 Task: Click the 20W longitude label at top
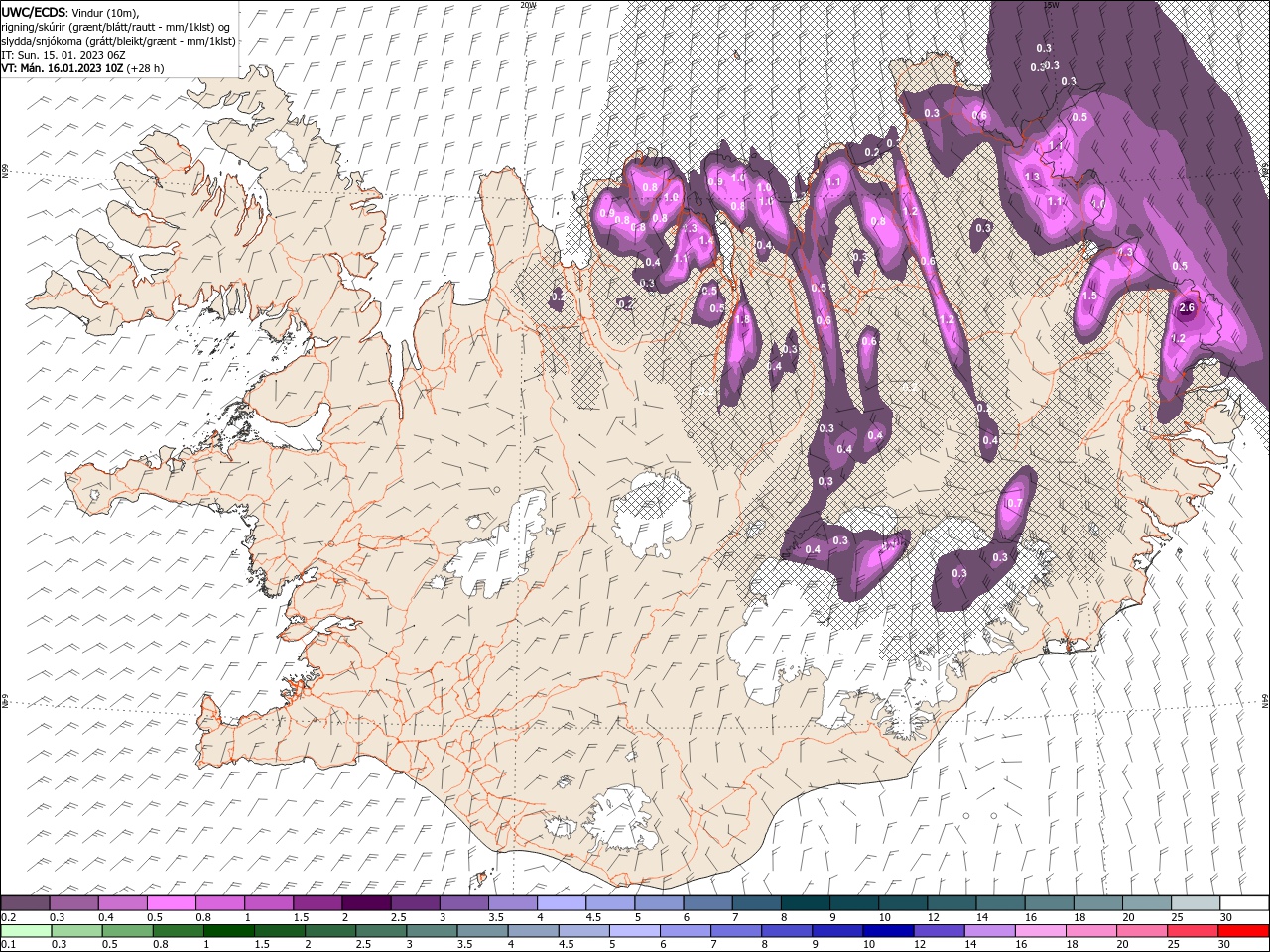[x=528, y=5]
